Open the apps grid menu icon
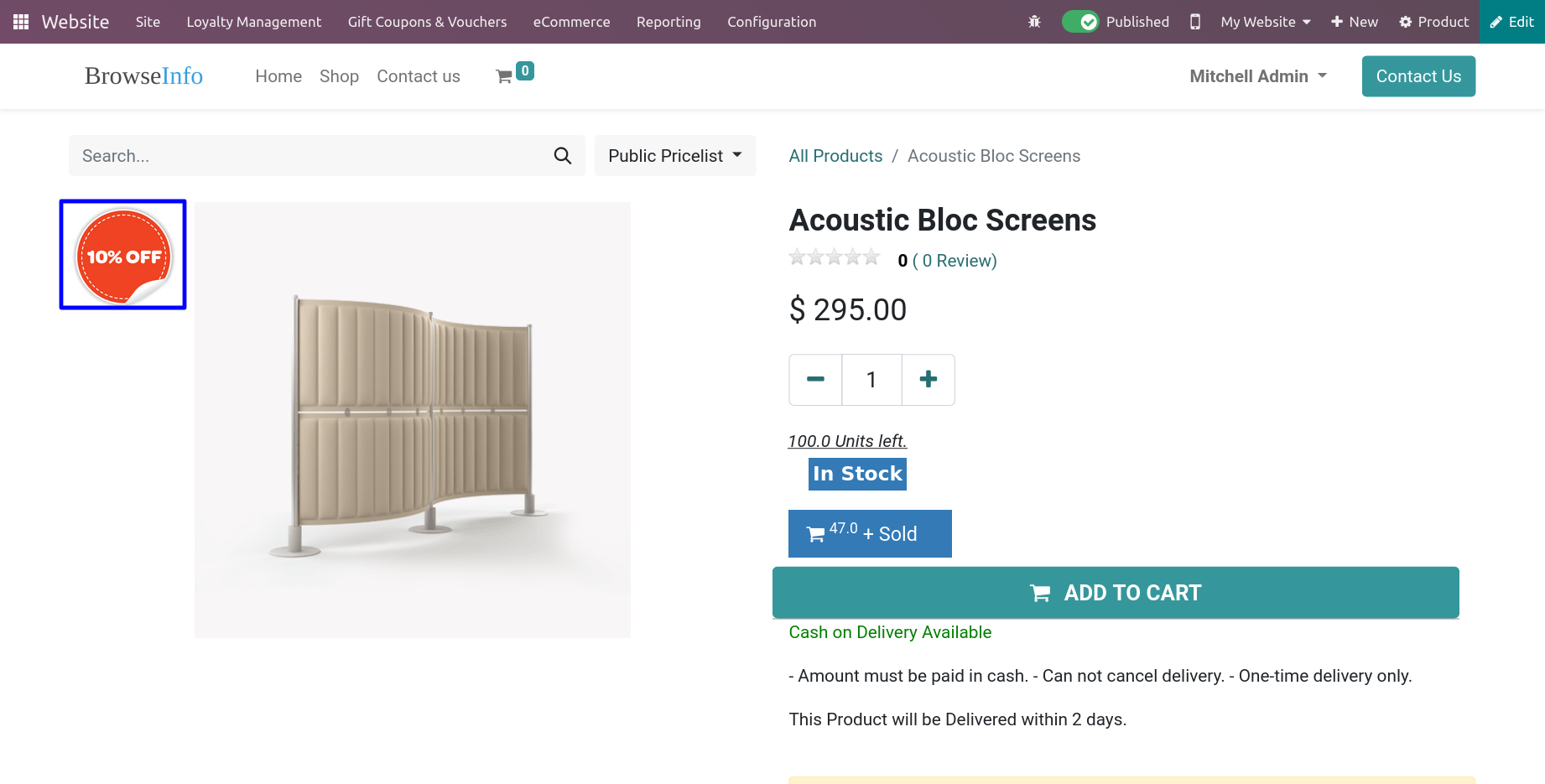The image size is (1545, 784). (21, 22)
